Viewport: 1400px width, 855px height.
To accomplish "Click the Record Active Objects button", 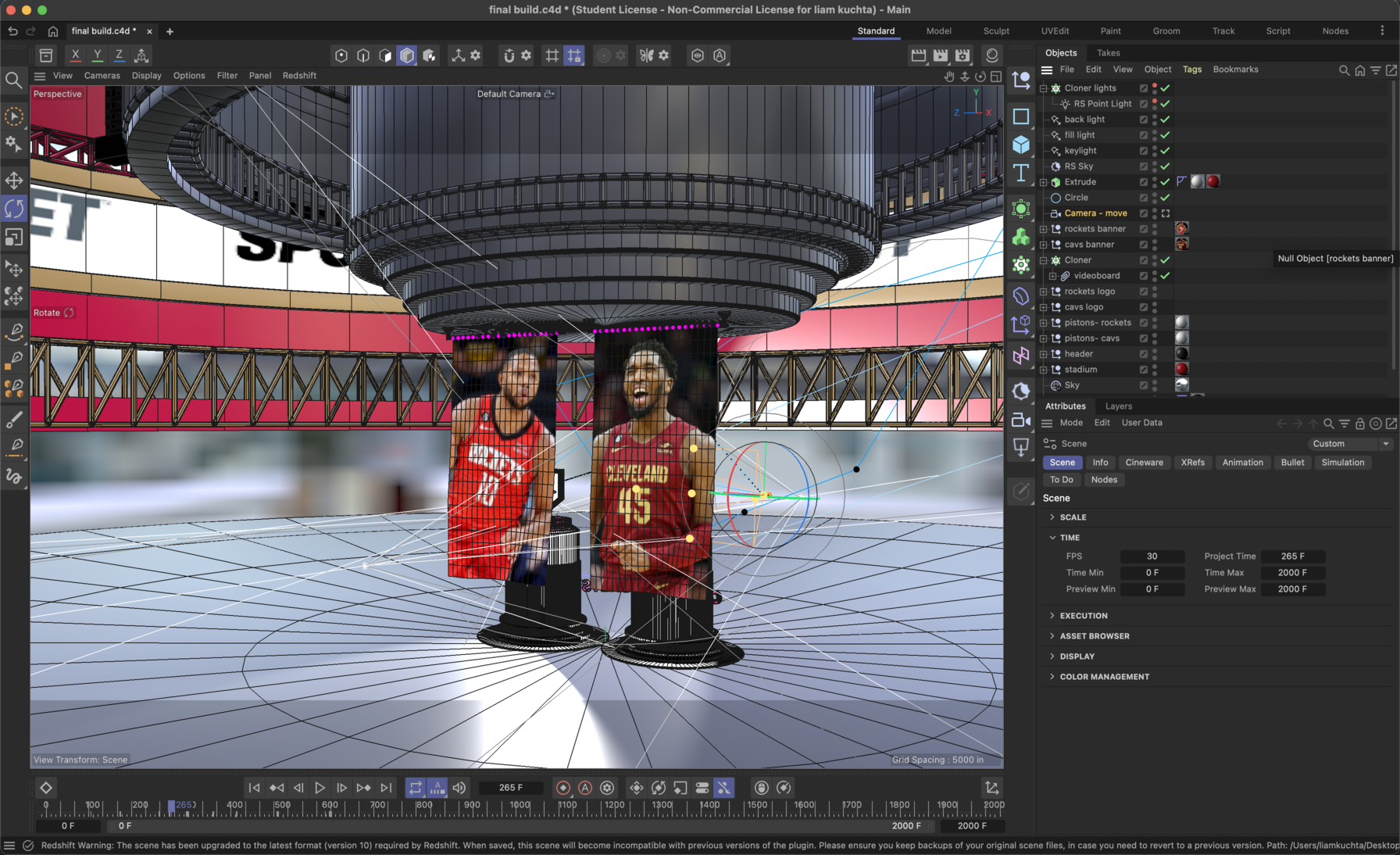I will click(563, 788).
